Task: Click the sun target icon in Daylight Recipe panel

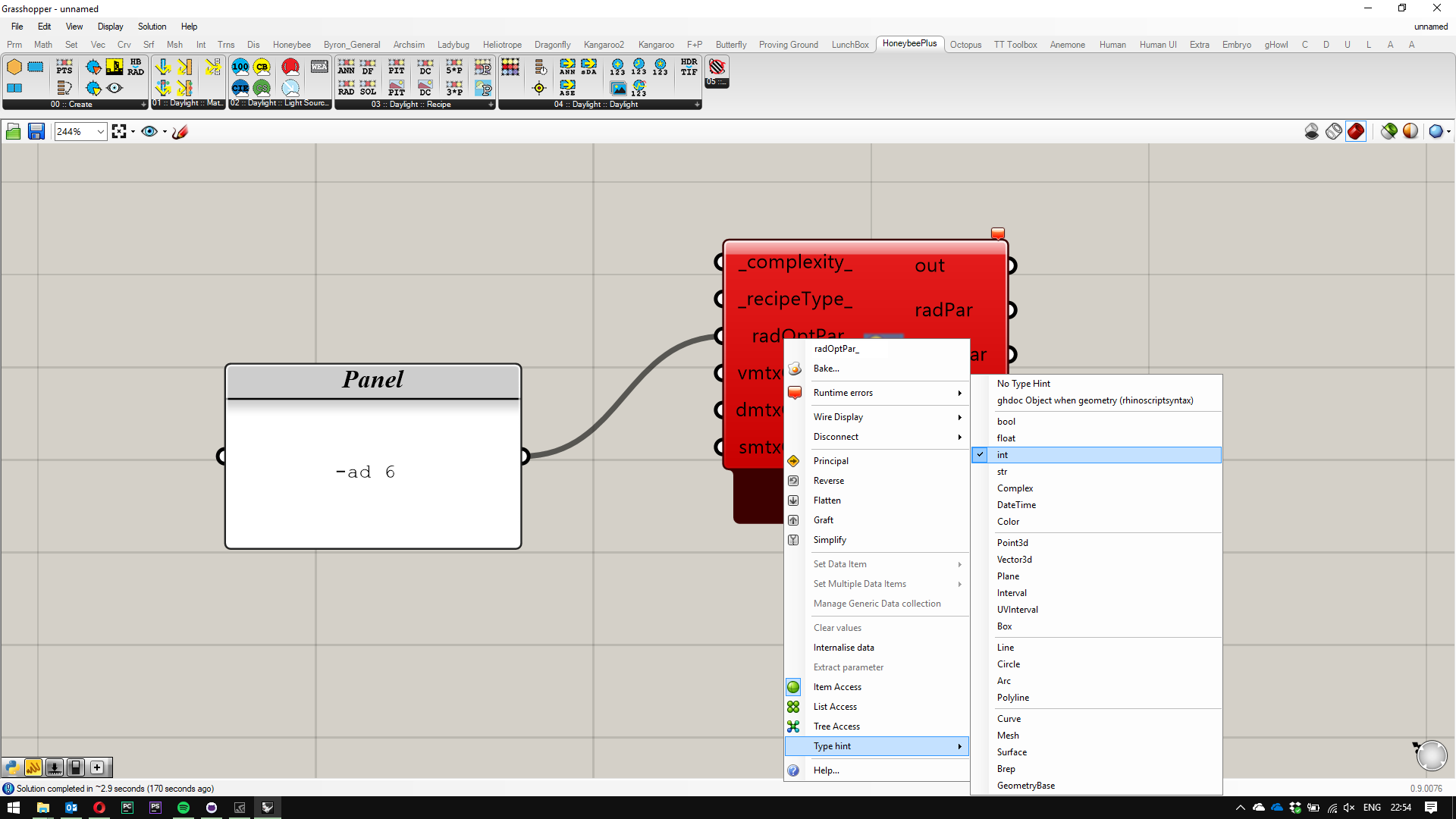Action: tap(540, 87)
